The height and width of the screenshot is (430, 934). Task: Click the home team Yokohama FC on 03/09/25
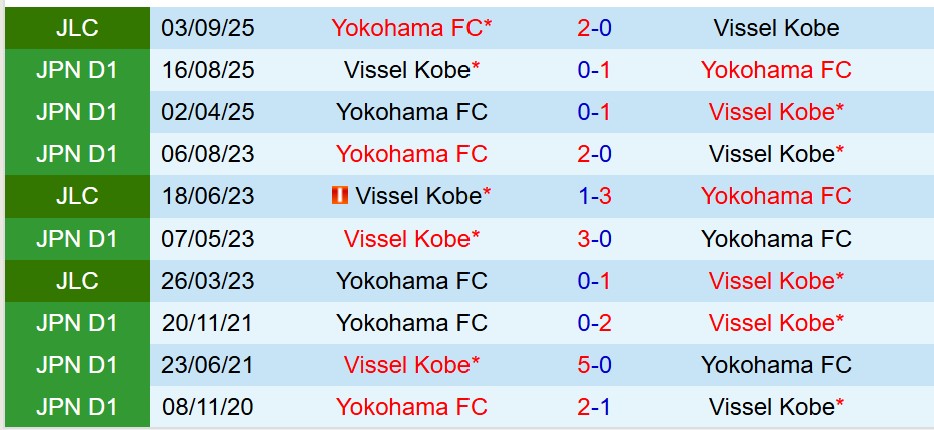click(411, 28)
